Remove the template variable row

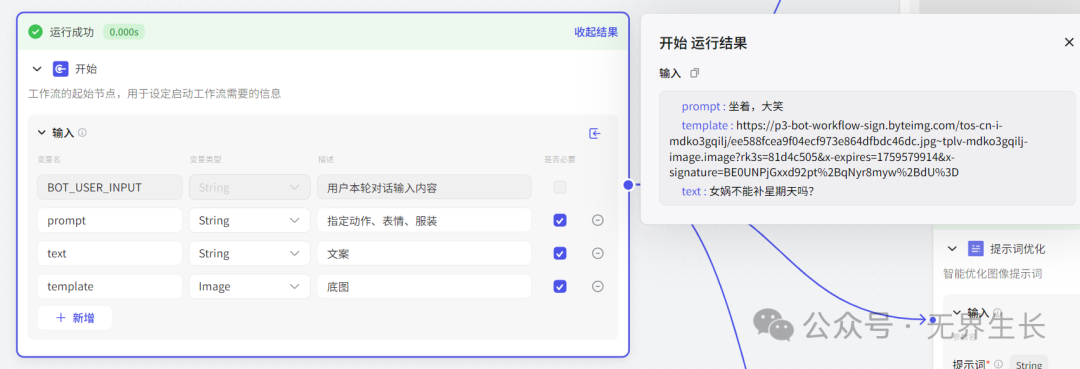(x=598, y=286)
